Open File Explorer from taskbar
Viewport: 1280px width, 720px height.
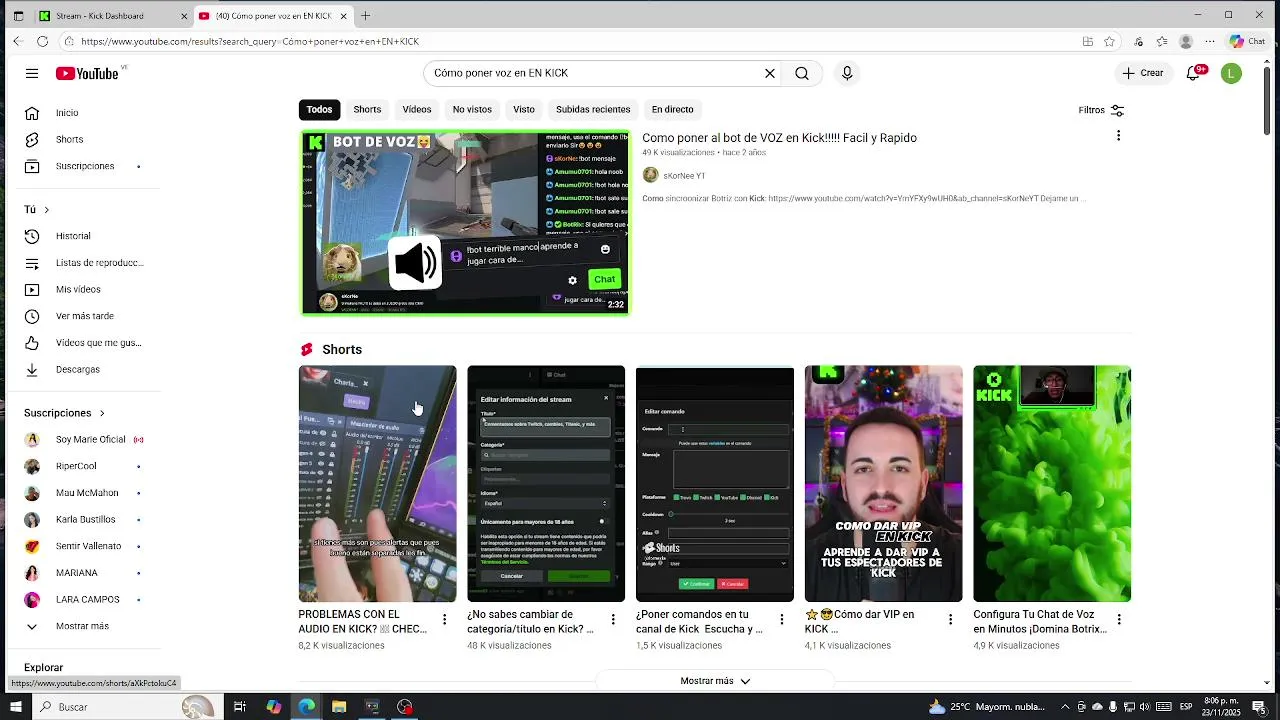pos(339,707)
